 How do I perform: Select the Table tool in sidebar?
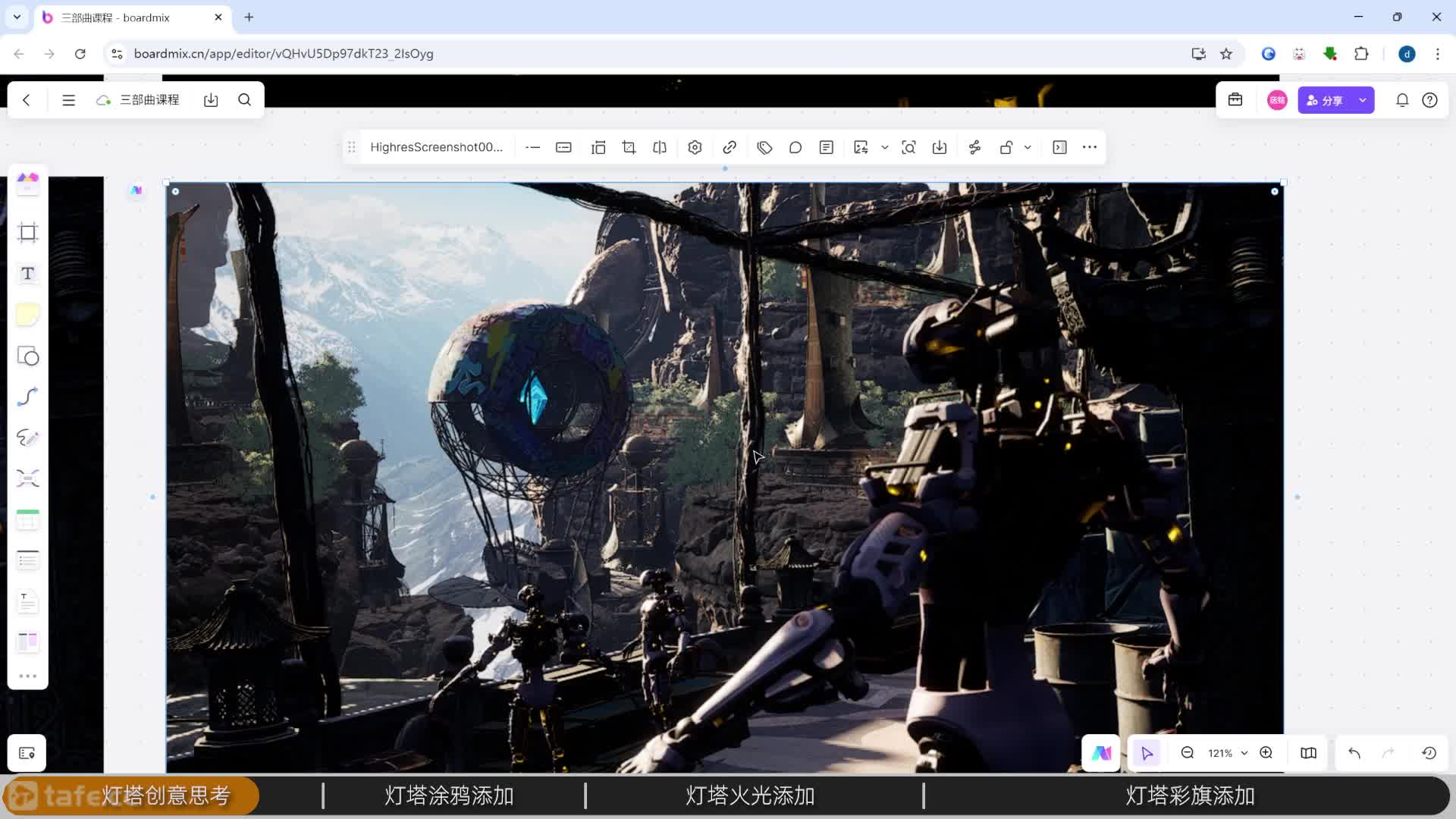pos(28,519)
